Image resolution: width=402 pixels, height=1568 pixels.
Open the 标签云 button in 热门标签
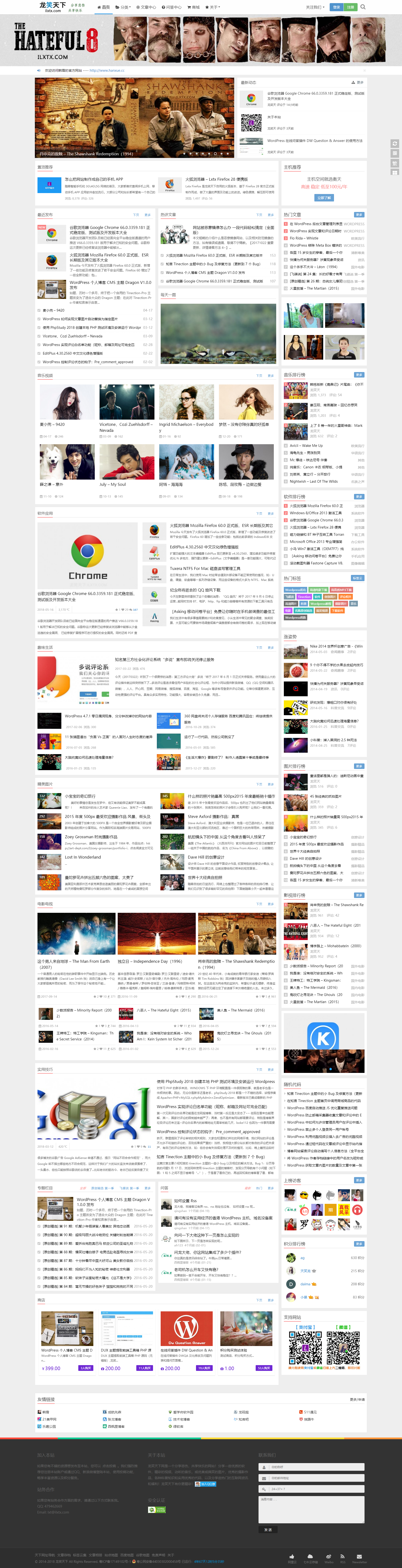pos(358,578)
